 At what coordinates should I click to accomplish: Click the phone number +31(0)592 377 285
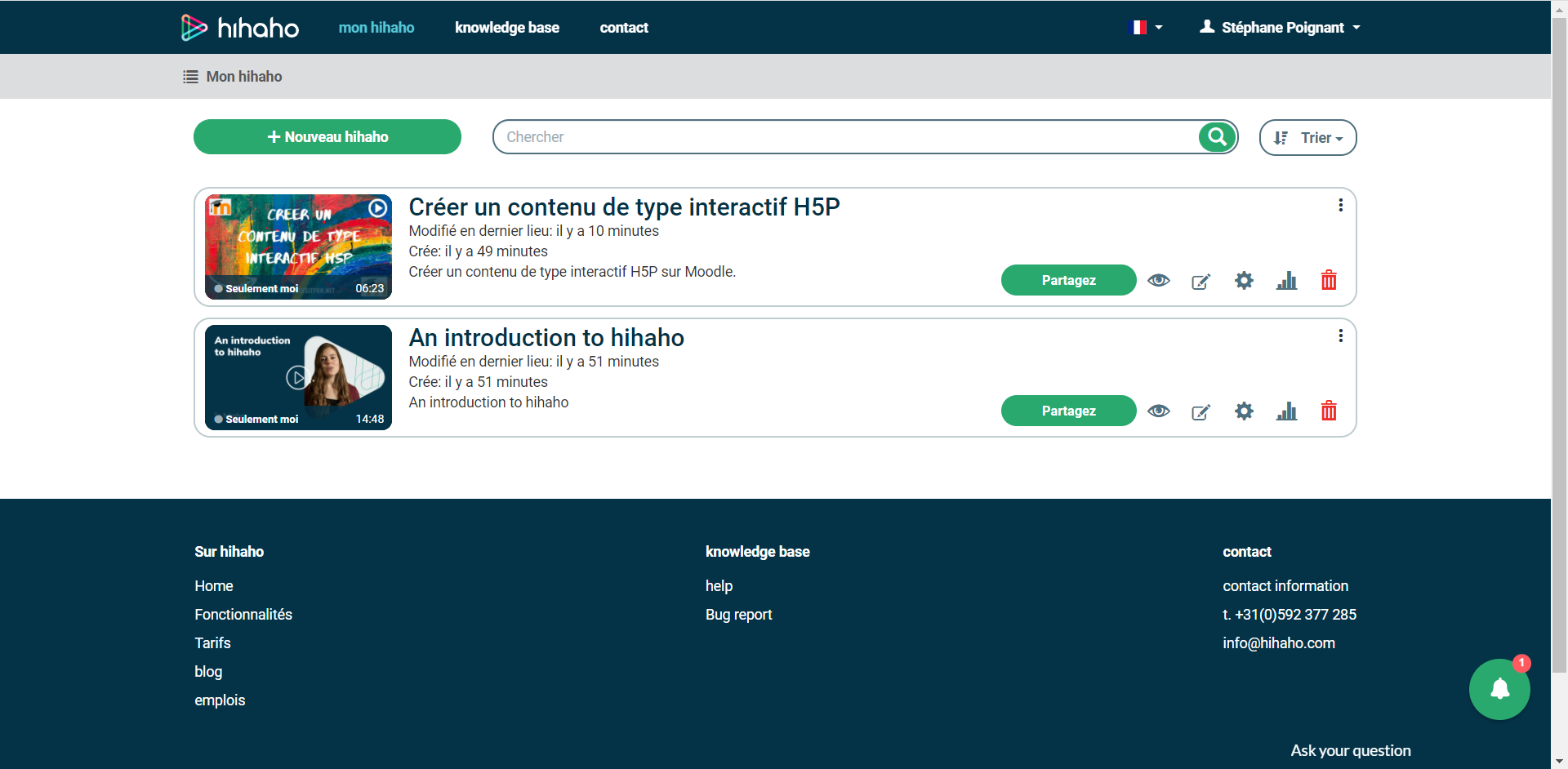coord(1295,615)
